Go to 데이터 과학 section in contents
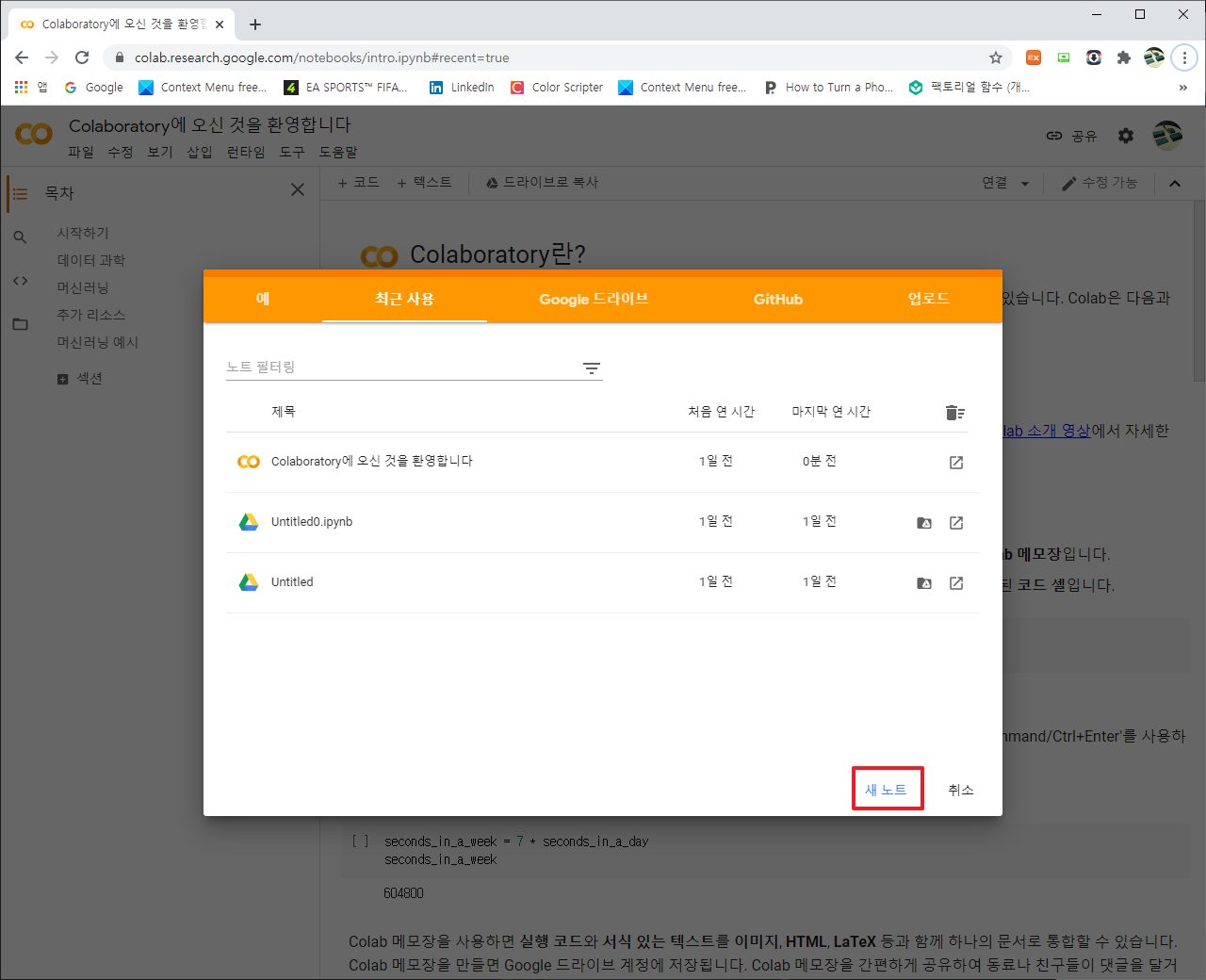1206x980 pixels. tap(90, 260)
